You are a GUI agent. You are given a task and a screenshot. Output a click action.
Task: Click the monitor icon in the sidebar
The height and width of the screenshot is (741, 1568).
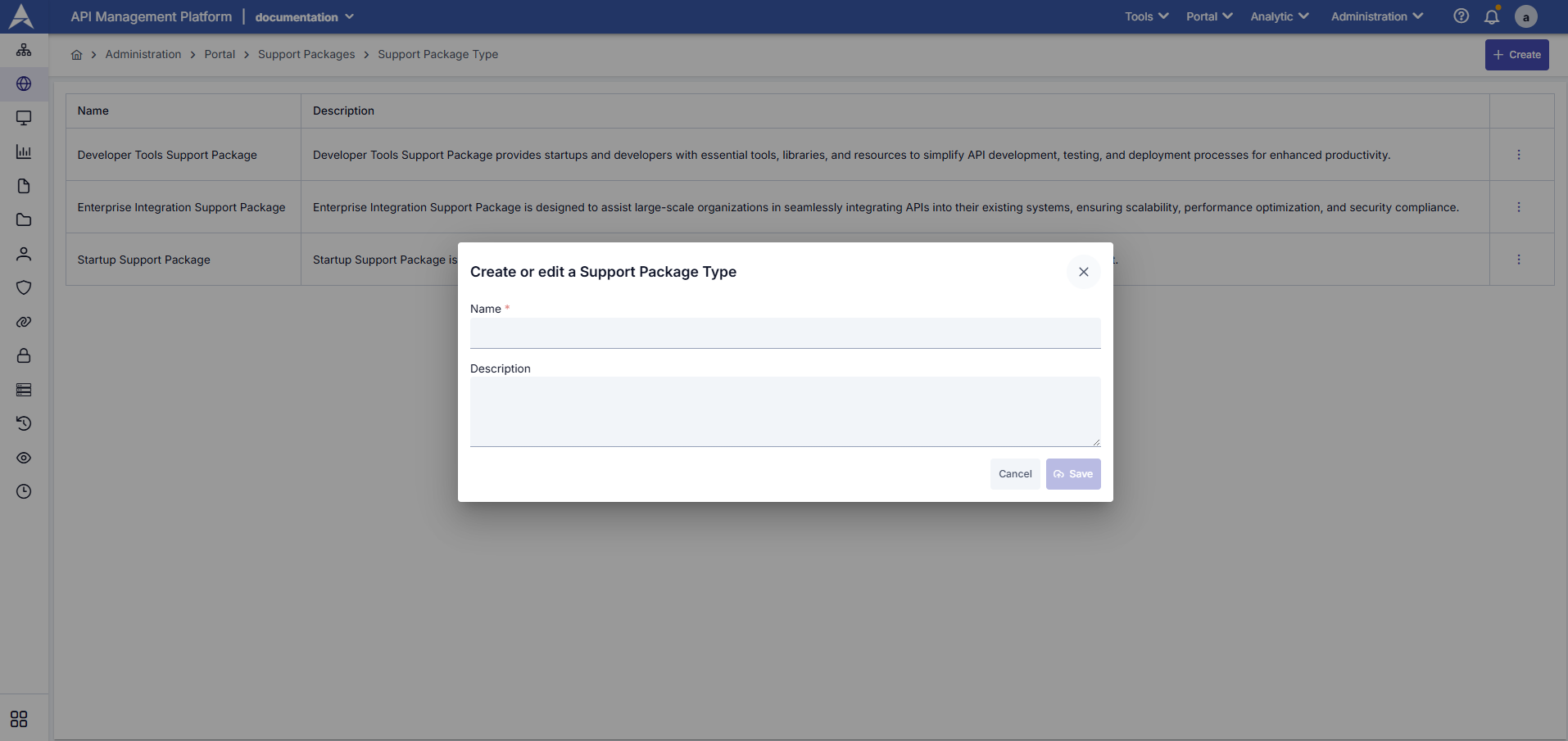point(24,118)
